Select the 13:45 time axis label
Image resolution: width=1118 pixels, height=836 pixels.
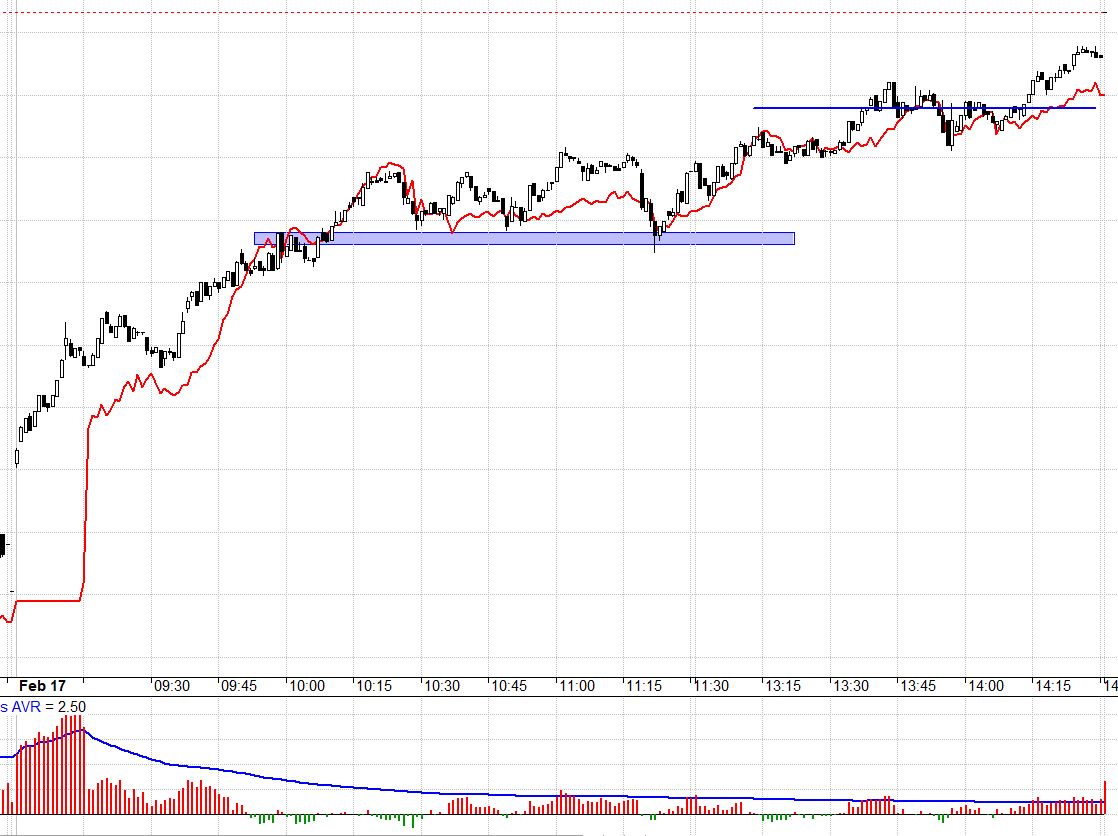(x=918, y=686)
